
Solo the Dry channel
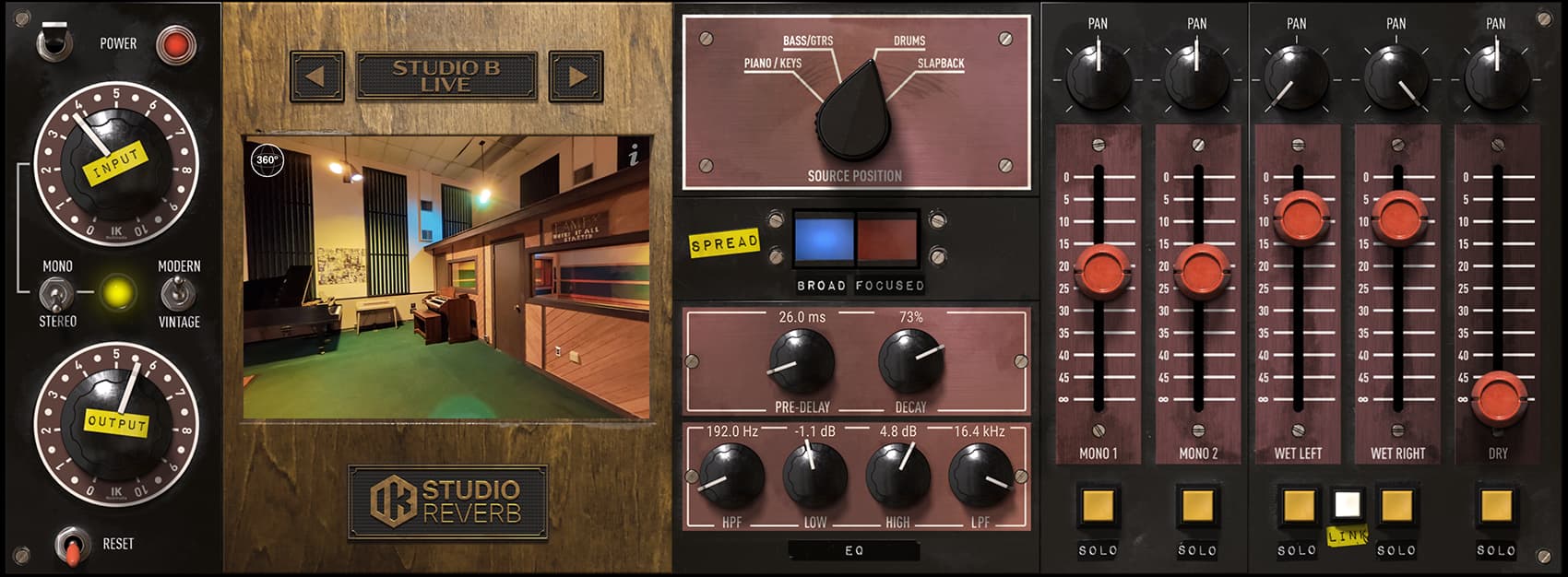click(1496, 506)
